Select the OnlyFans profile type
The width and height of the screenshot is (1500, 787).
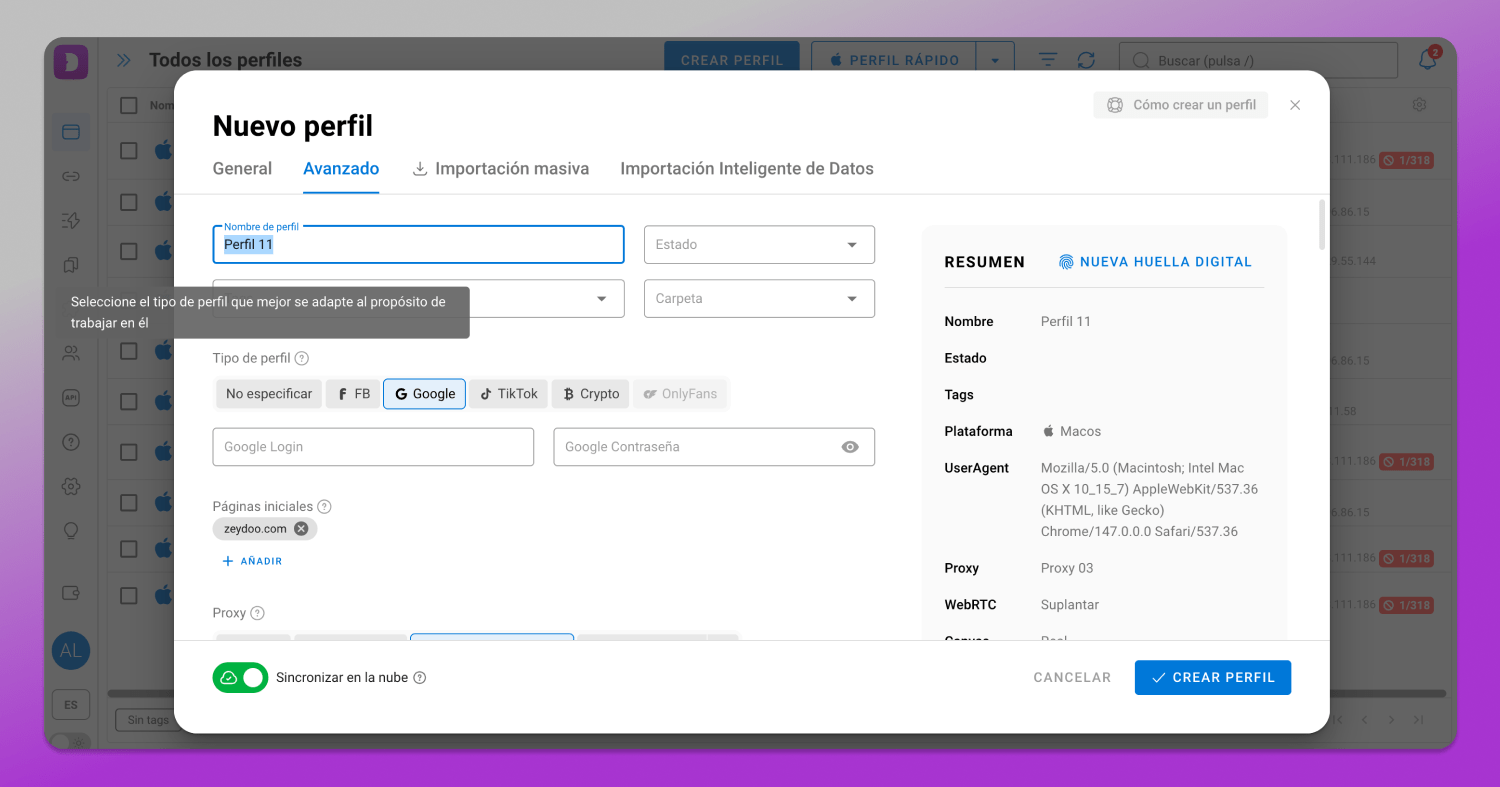pos(680,394)
